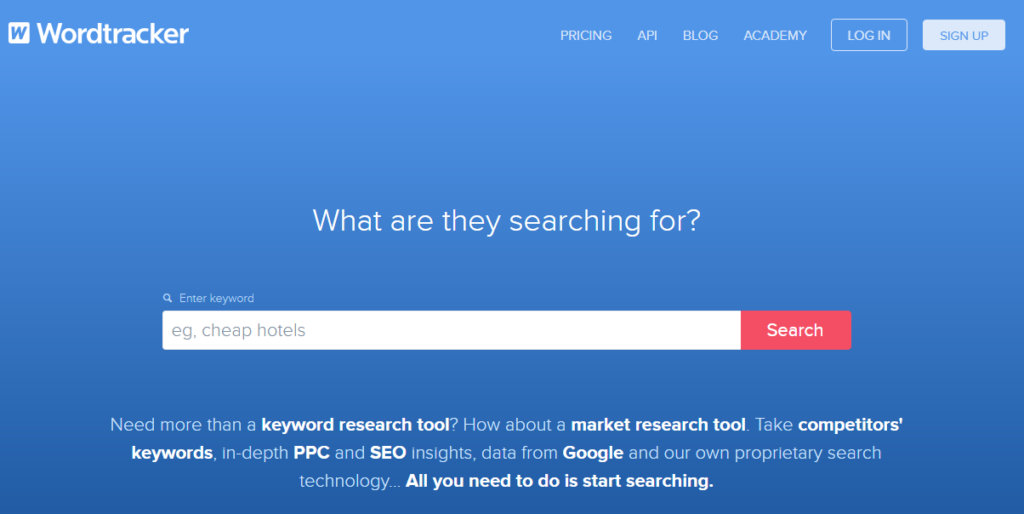Go to the API menu link
This screenshot has width=1024, height=514.
[x=647, y=35]
